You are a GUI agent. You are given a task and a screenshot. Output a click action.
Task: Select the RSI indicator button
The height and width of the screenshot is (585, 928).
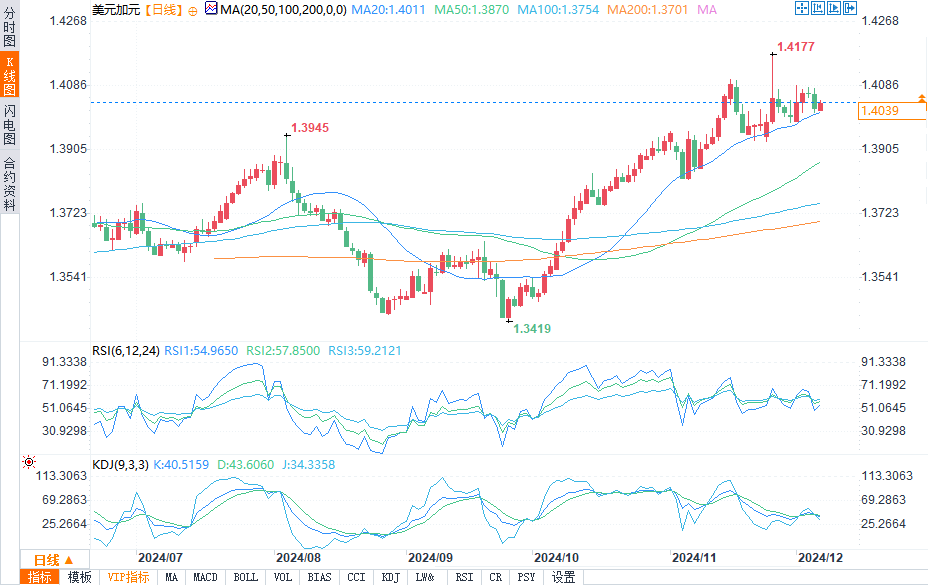click(465, 577)
